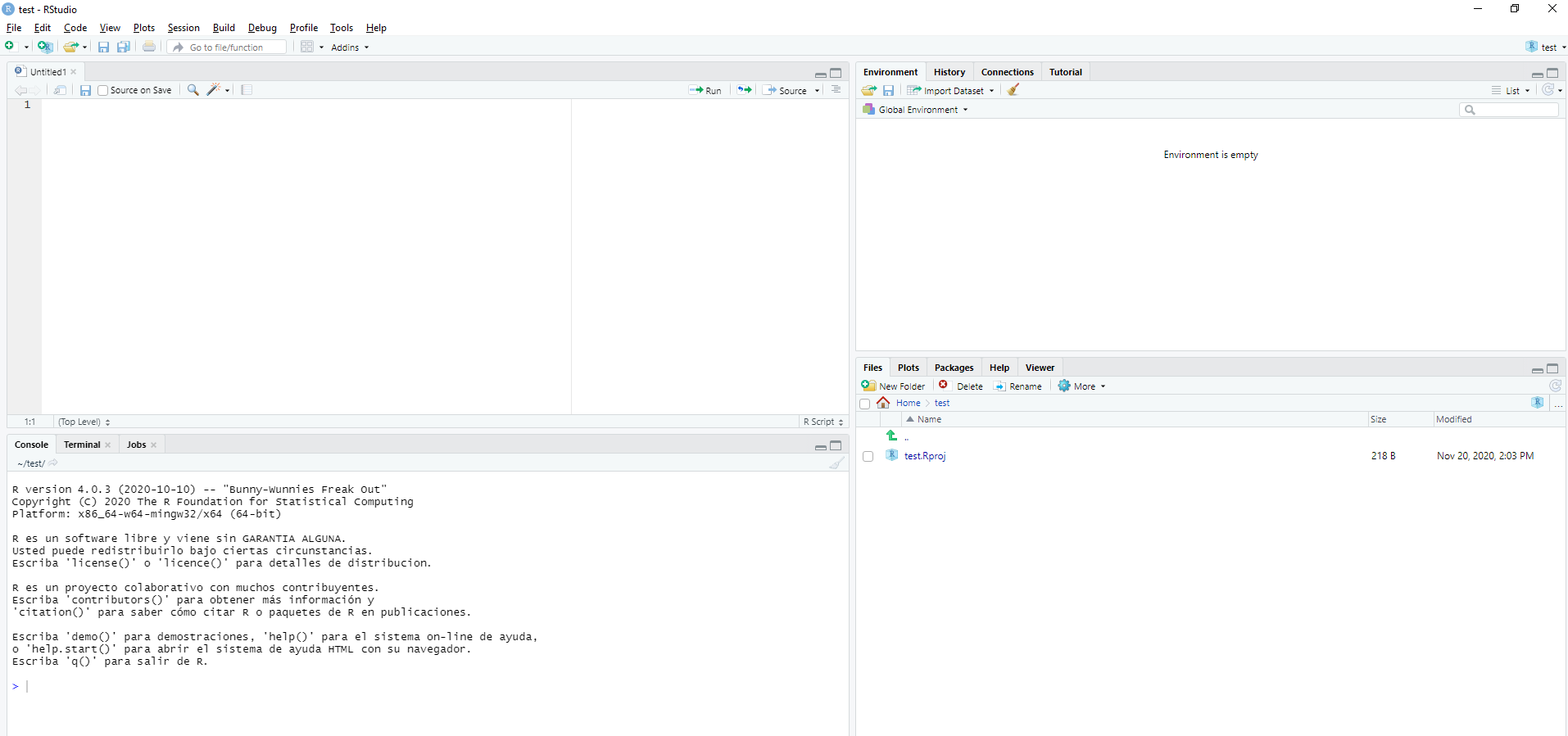This screenshot has width=1568, height=736.
Task: Click the find/replace magnifier icon in editor
Action: click(193, 90)
